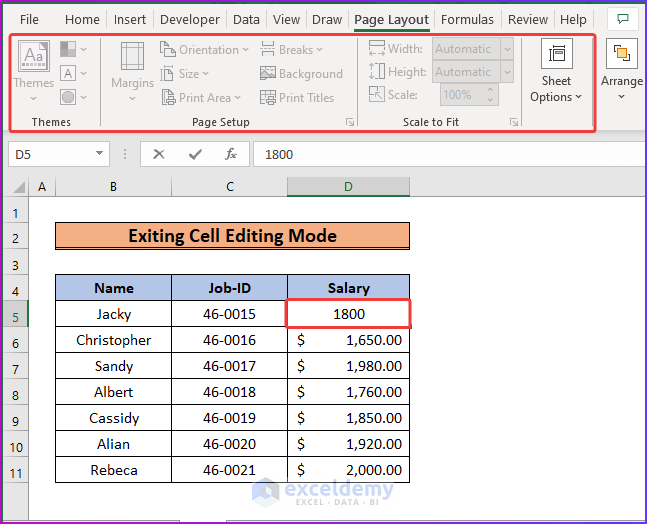Click the Scale percentage stepper up arrow
647x524 pixels.
coord(490,90)
